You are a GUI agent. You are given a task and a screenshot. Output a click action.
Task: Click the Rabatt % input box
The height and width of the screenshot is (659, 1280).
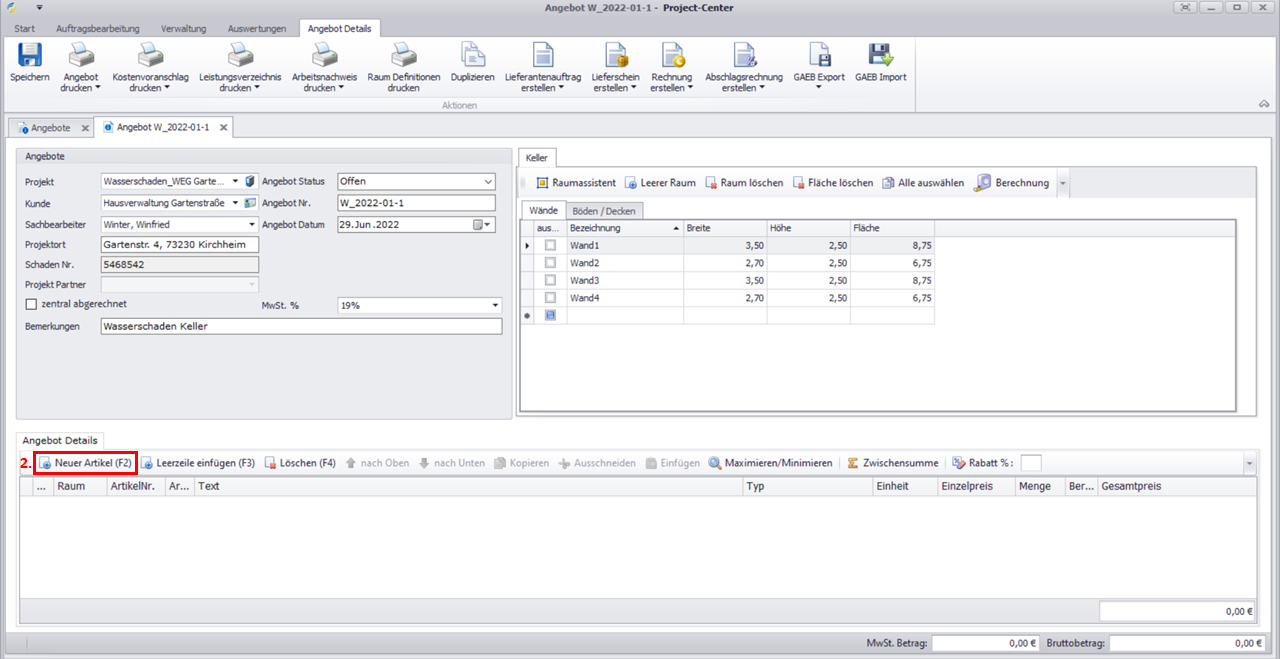[1030, 463]
